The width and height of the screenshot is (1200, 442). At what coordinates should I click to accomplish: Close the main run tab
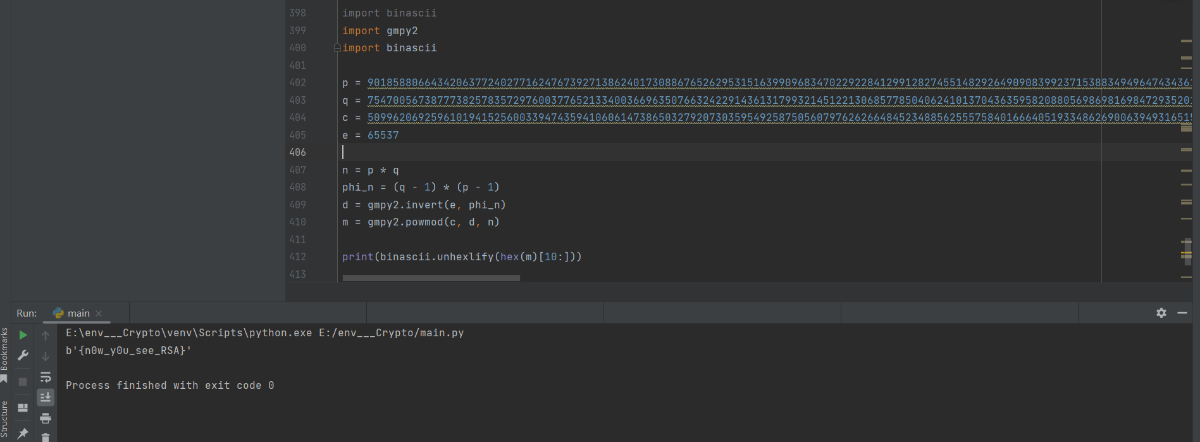pos(99,314)
